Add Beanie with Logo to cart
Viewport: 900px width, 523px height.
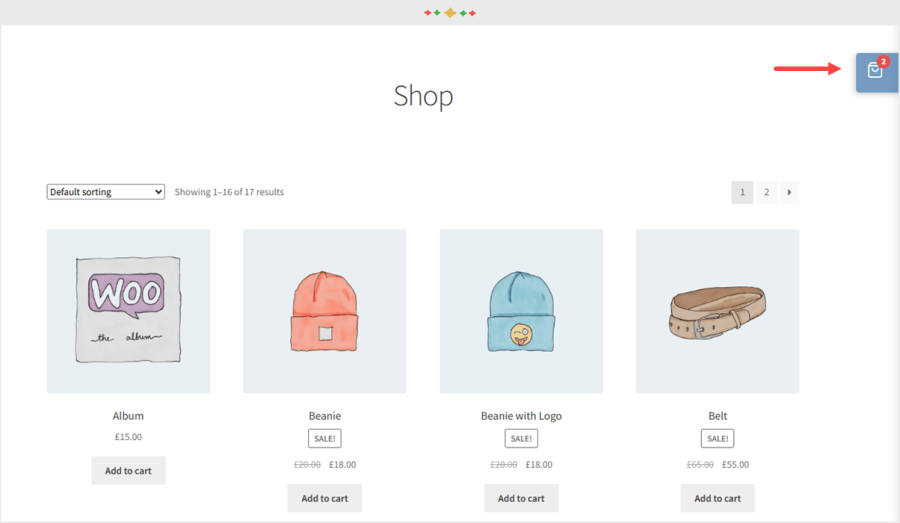521,498
